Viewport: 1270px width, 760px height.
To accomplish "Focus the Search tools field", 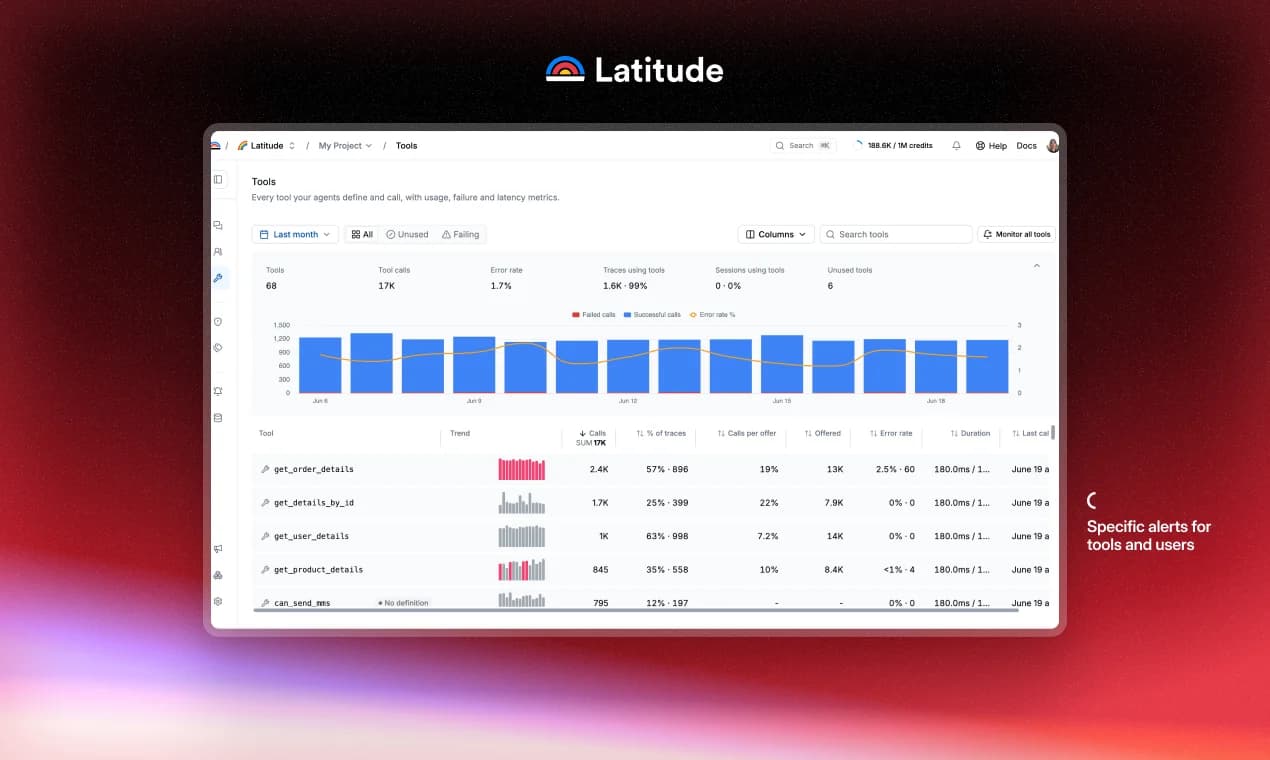I will (896, 234).
